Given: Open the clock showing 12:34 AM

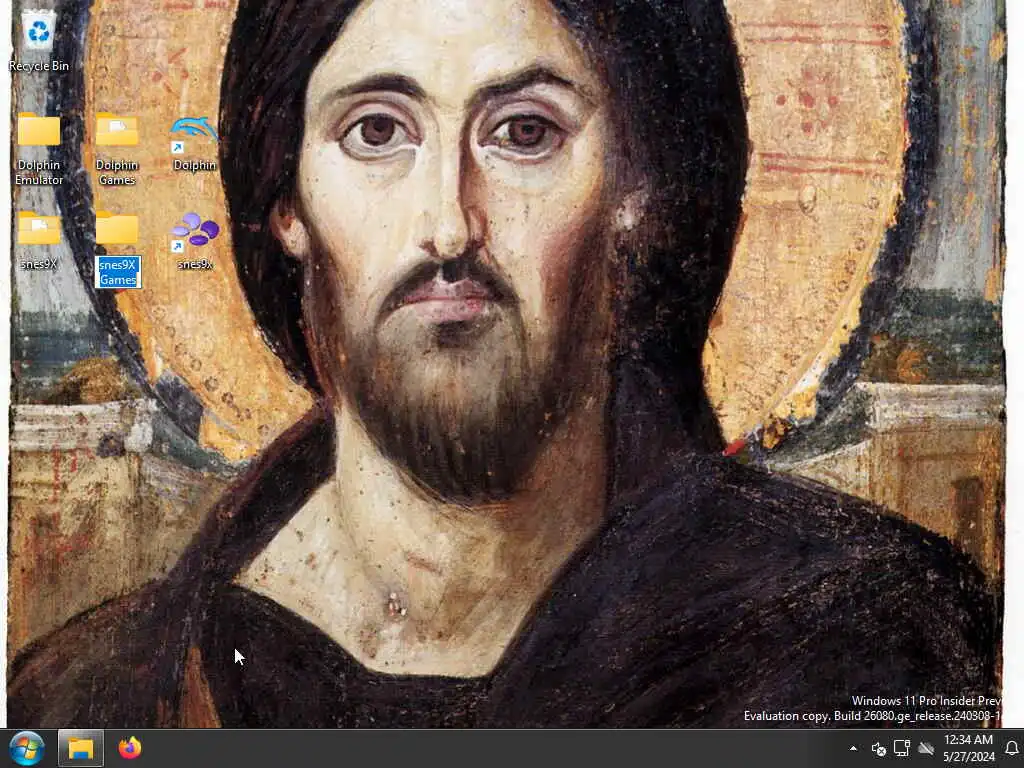Looking at the screenshot, I should (x=968, y=748).
